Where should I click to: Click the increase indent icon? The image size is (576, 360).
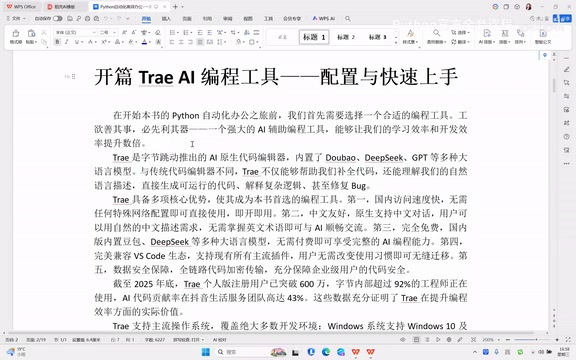[209, 32]
